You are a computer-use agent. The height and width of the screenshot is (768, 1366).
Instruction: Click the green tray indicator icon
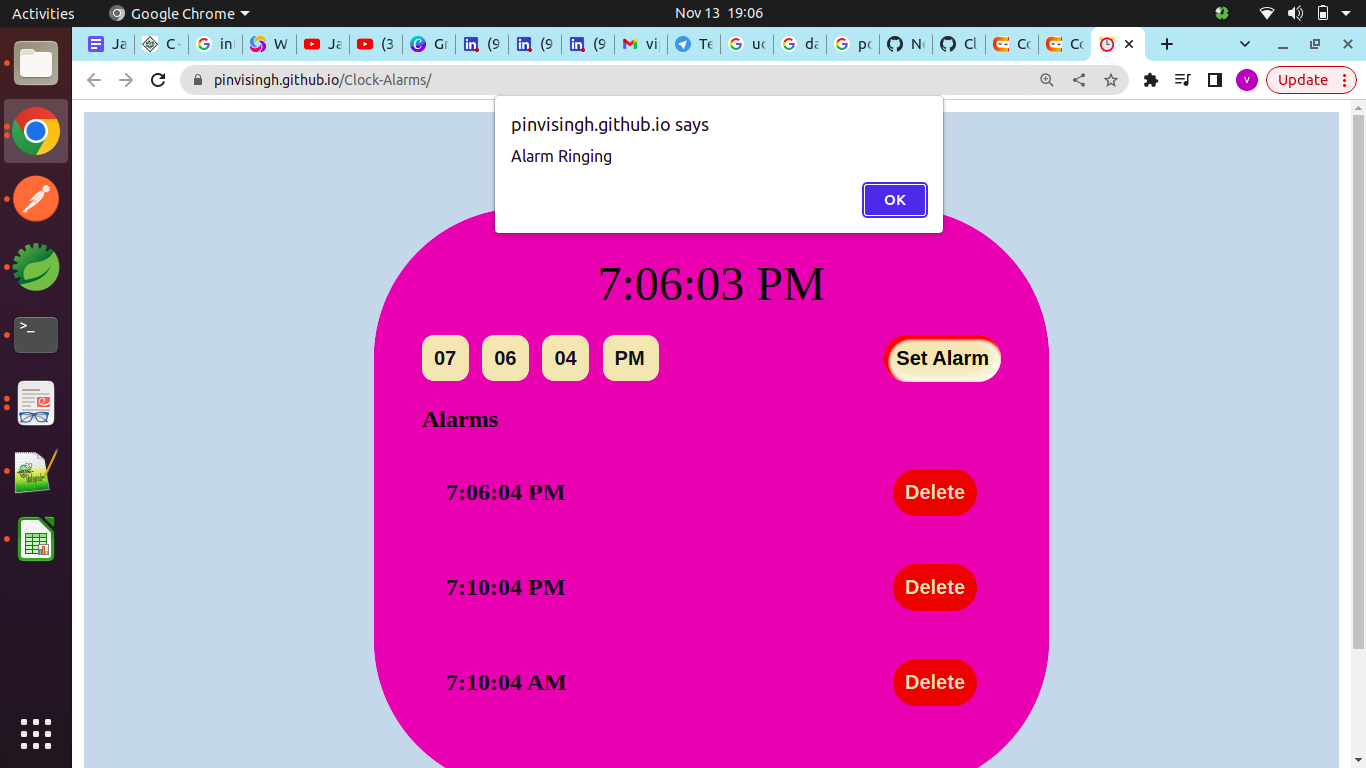click(x=1221, y=13)
